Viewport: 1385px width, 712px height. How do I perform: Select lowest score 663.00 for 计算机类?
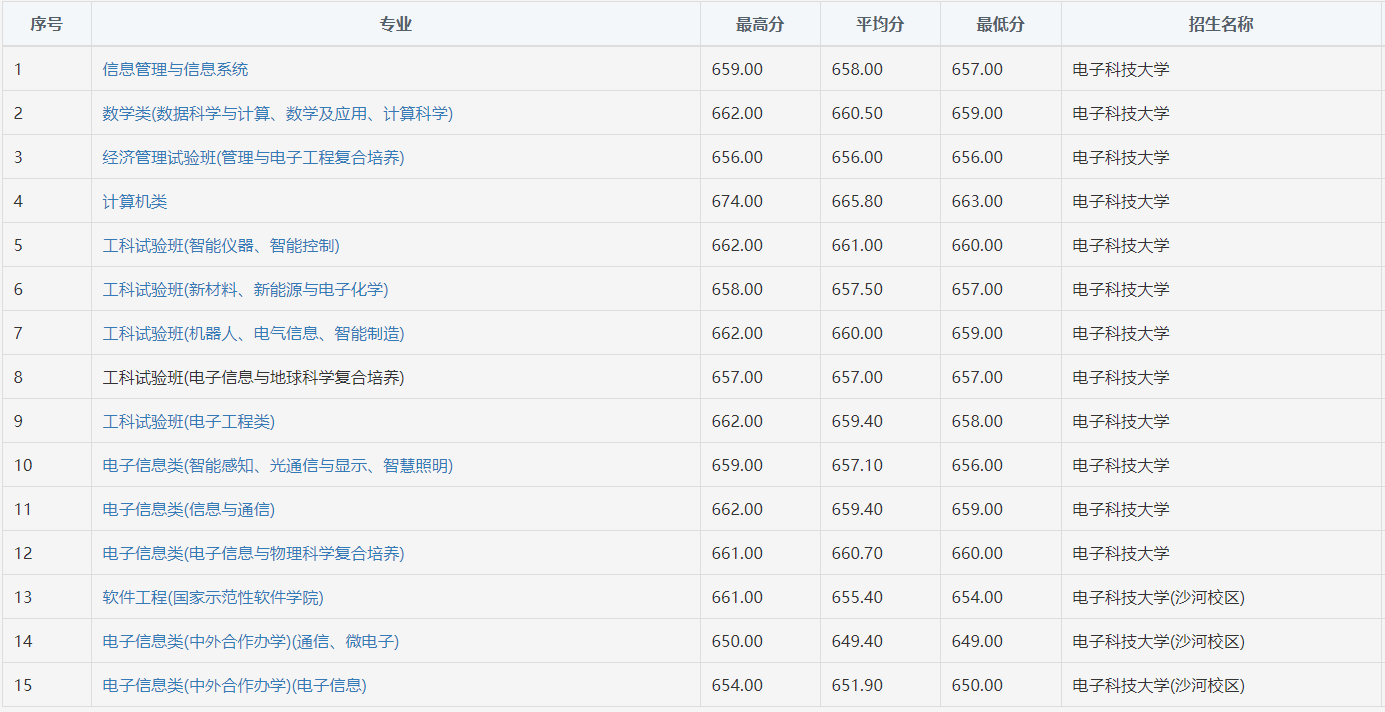pos(977,201)
